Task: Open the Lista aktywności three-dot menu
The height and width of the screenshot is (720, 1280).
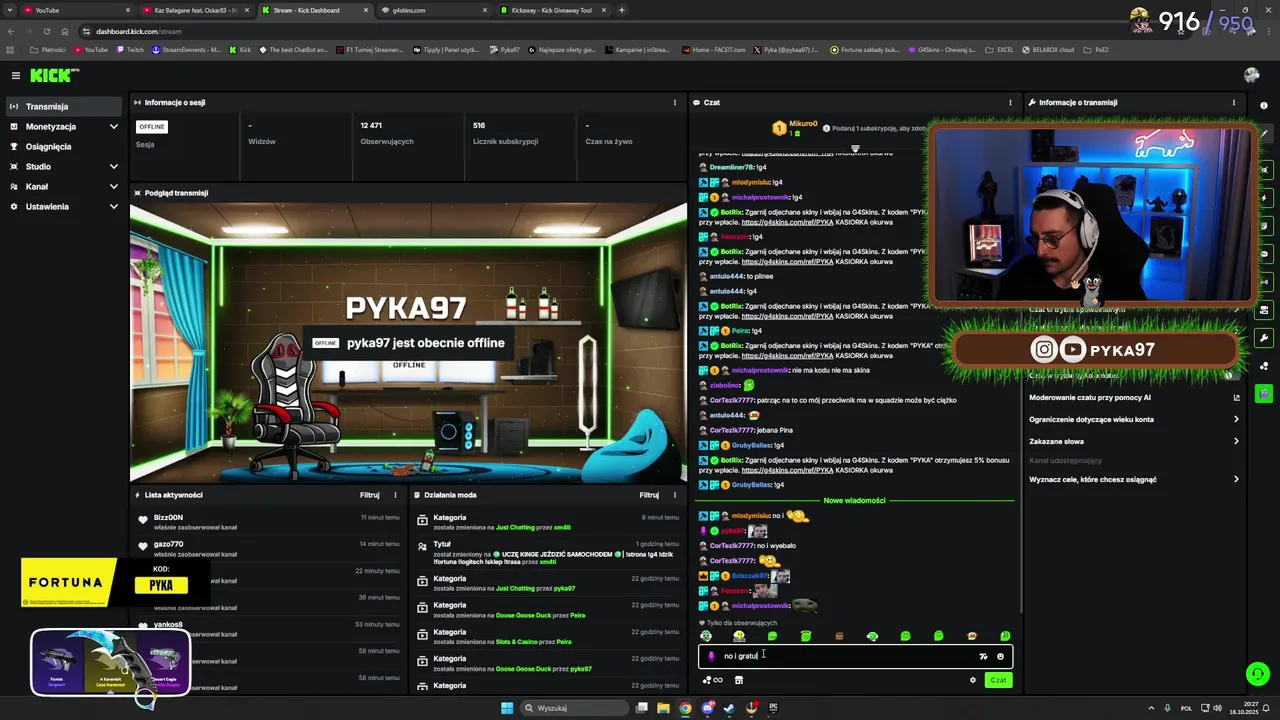Action: coord(395,495)
